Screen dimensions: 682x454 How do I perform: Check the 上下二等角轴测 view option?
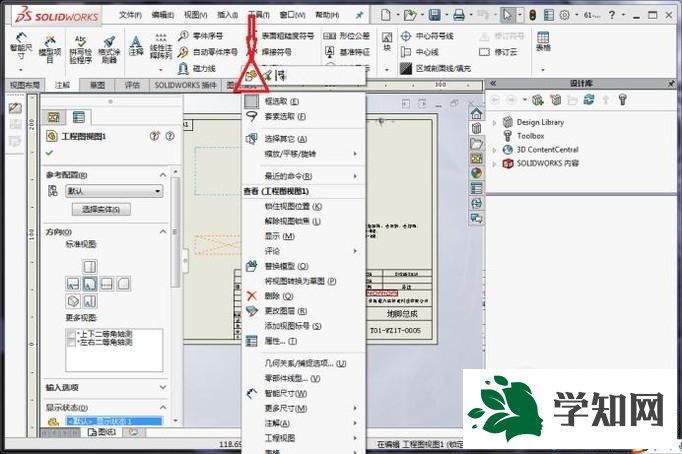(71, 334)
